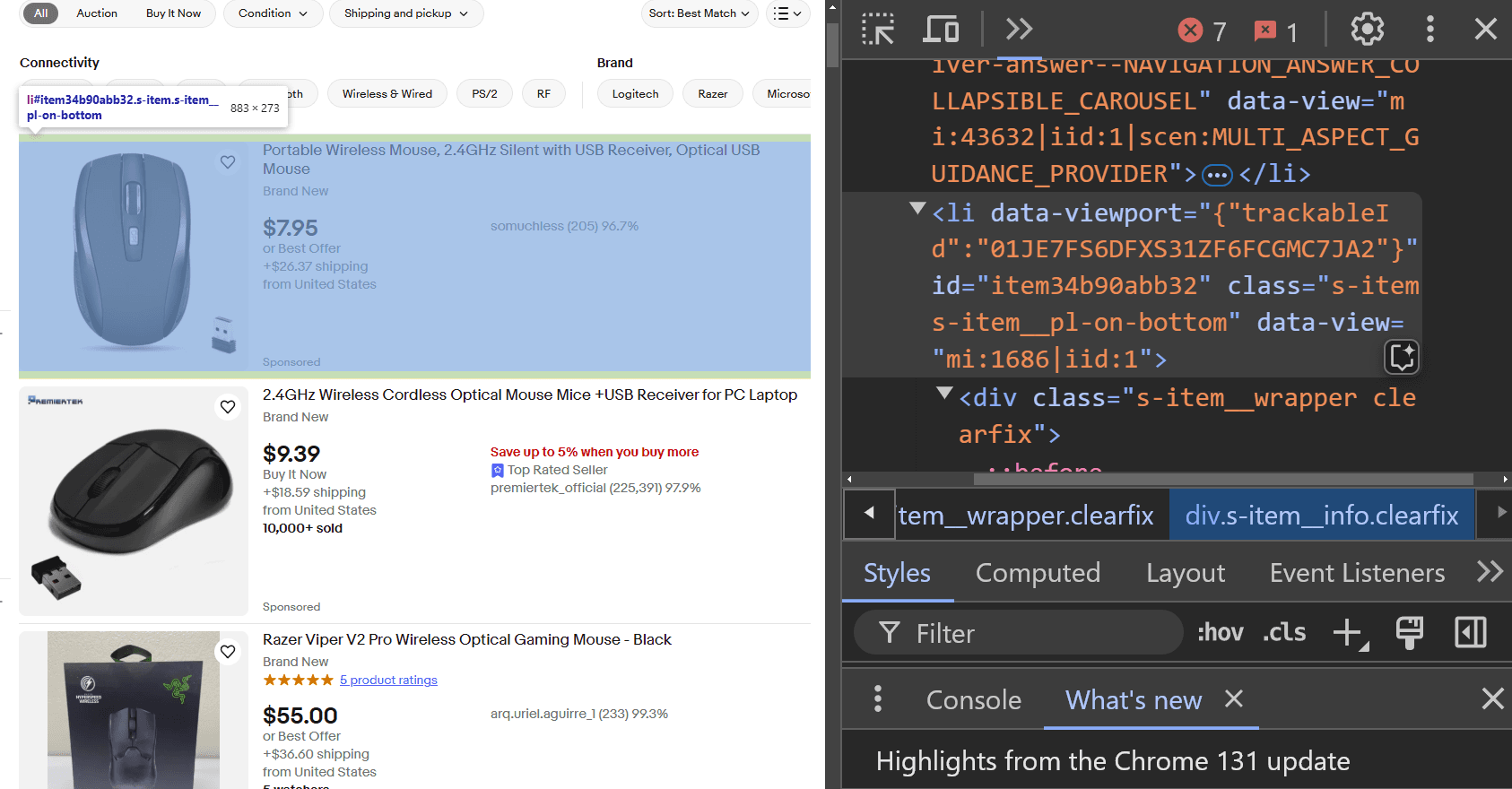Open 2.4GHz Wireless Cordless Optical Mouse listing
Viewport: 1512px width, 789px height.
tap(530, 394)
